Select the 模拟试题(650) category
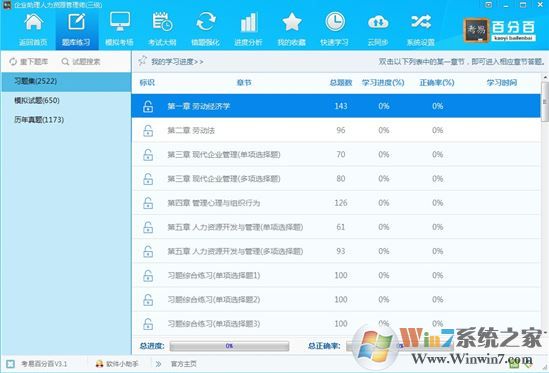This screenshot has height=373, width=549. pos(66,101)
